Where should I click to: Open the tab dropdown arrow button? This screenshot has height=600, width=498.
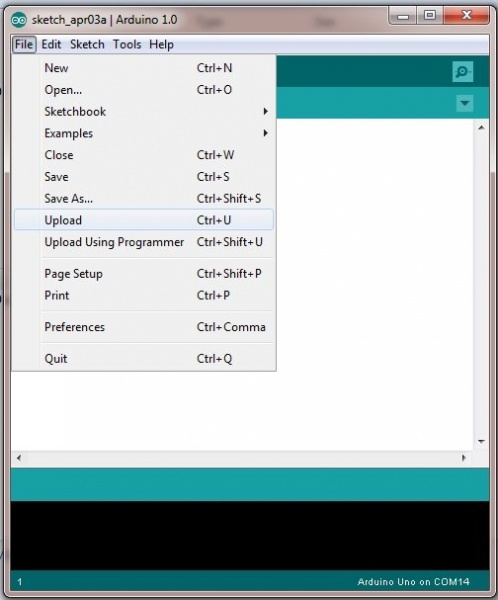click(x=465, y=103)
